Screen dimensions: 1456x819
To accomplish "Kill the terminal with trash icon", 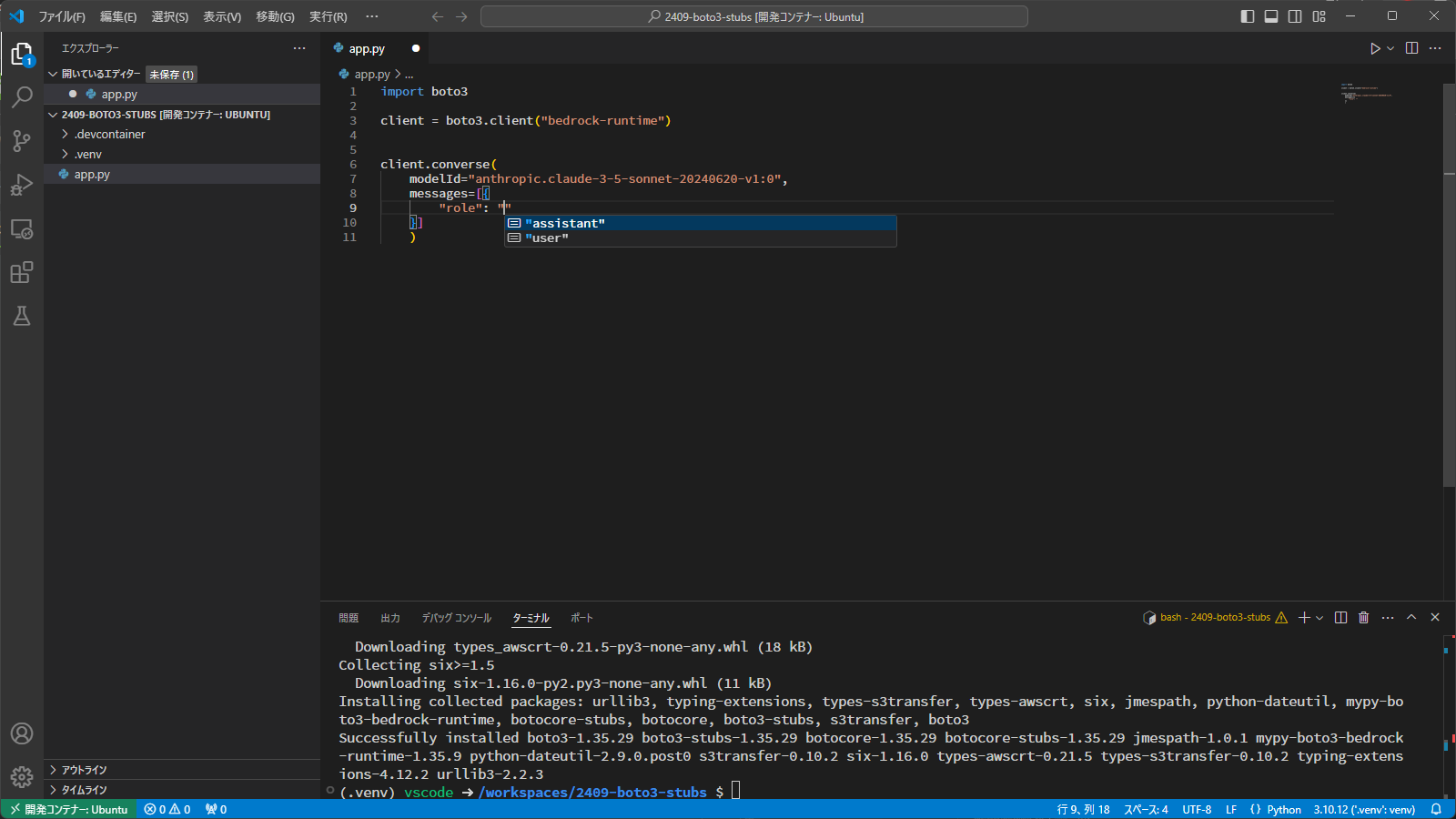I will (x=1363, y=618).
